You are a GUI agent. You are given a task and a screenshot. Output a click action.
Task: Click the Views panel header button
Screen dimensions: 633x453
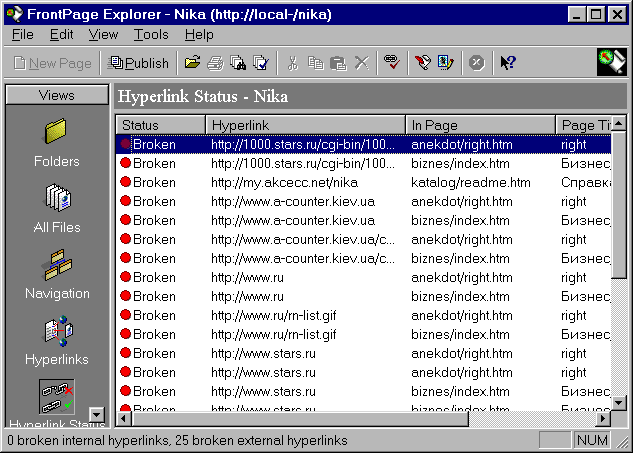(x=57, y=95)
